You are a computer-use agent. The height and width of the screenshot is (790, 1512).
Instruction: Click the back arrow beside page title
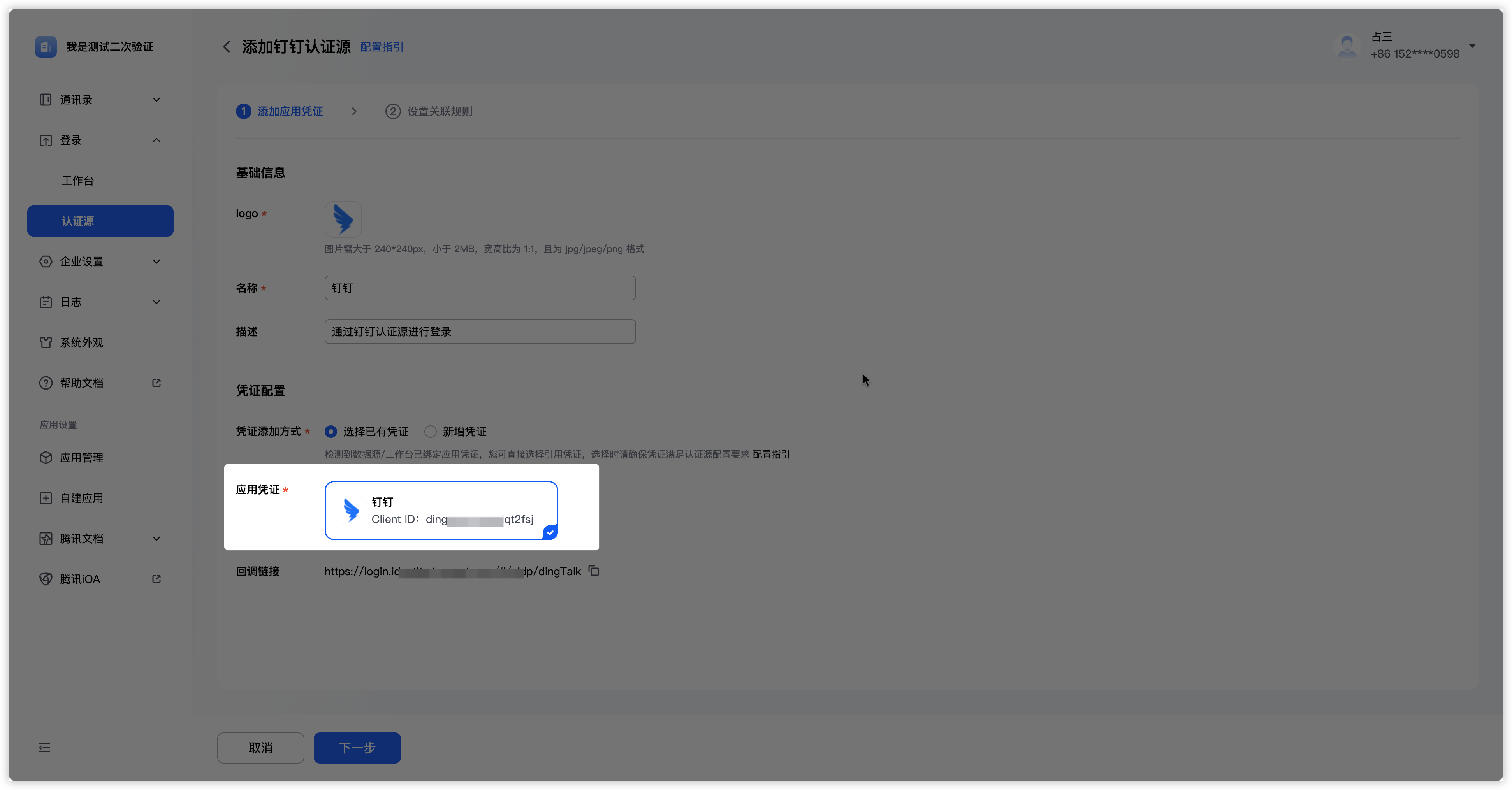pyautogui.click(x=227, y=47)
